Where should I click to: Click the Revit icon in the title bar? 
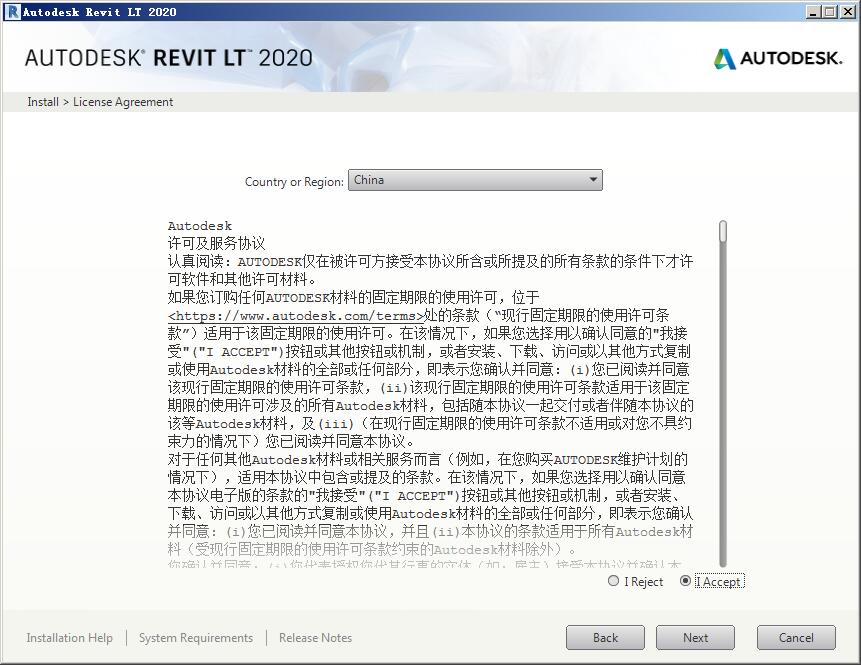tap(12, 12)
